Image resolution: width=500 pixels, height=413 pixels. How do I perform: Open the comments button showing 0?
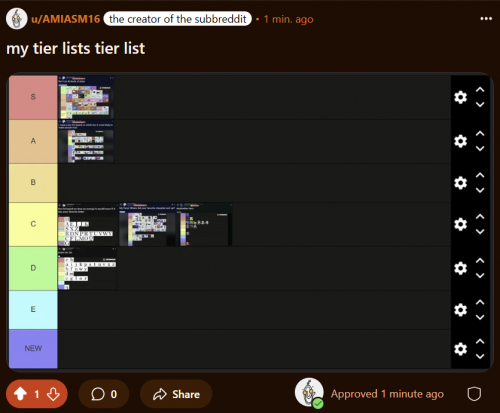pyautogui.click(x=104, y=394)
